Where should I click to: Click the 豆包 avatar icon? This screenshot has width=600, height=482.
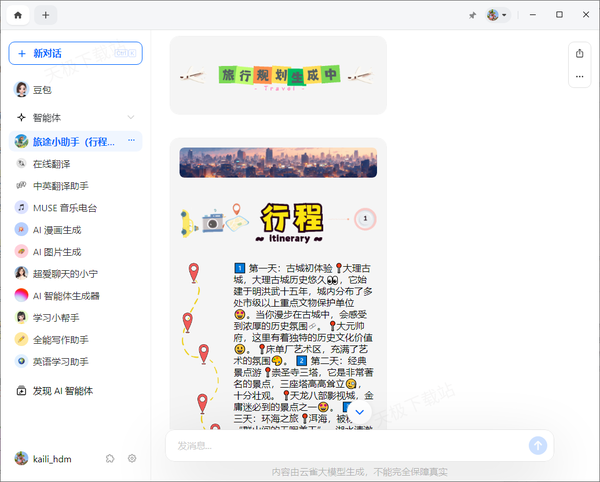[21, 89]
